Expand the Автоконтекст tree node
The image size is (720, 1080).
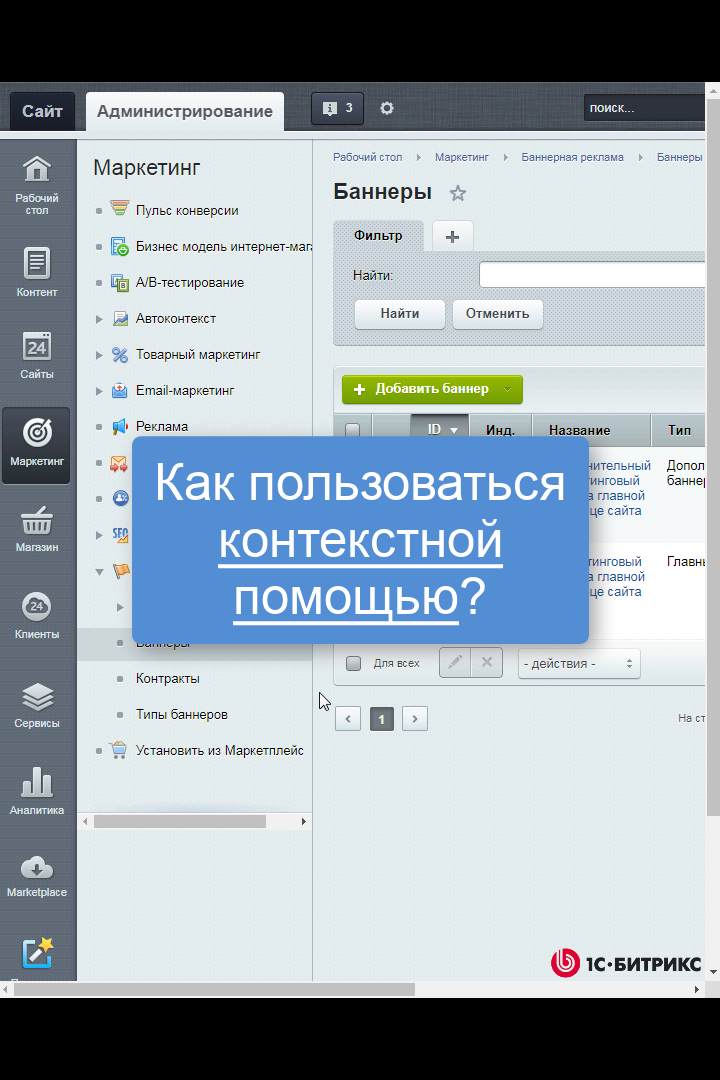pyautogui.click(x=99, y=319)
